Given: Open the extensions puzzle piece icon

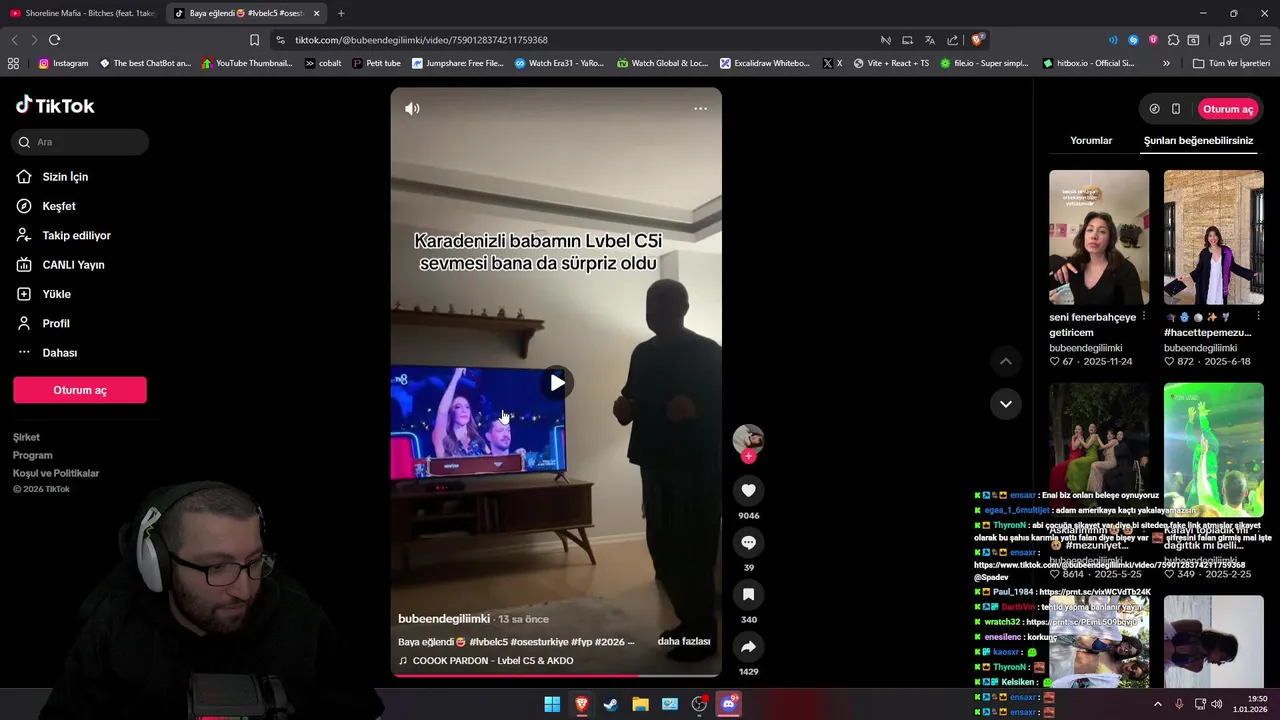Looking at the screenshot, I should coord(1173,40).
